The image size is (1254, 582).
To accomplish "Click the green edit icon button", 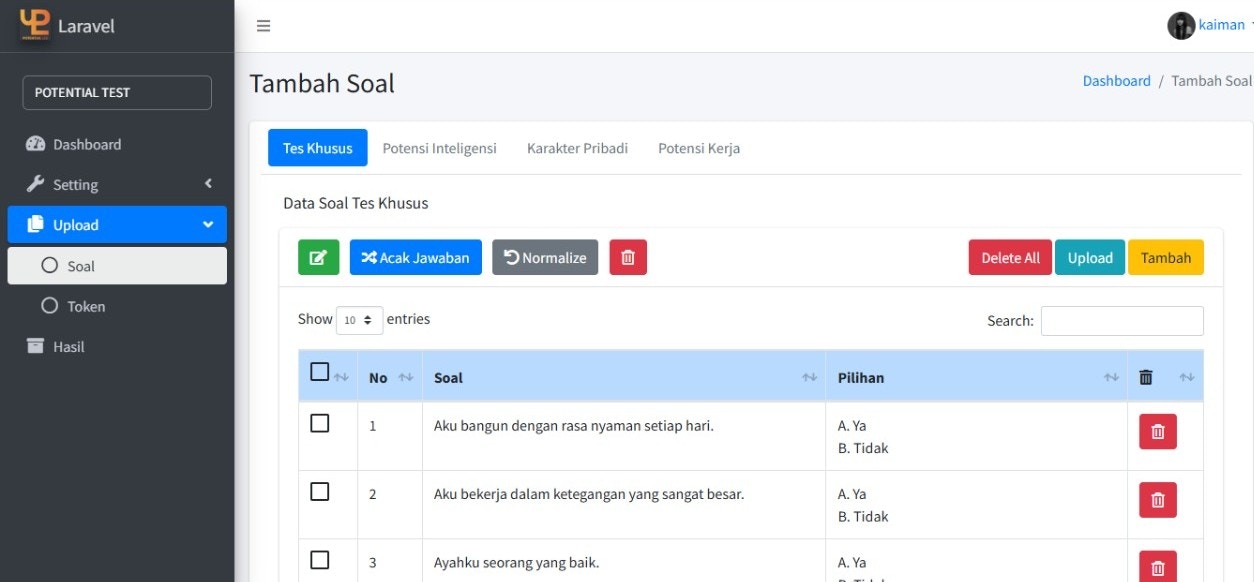I will point(318,257).
